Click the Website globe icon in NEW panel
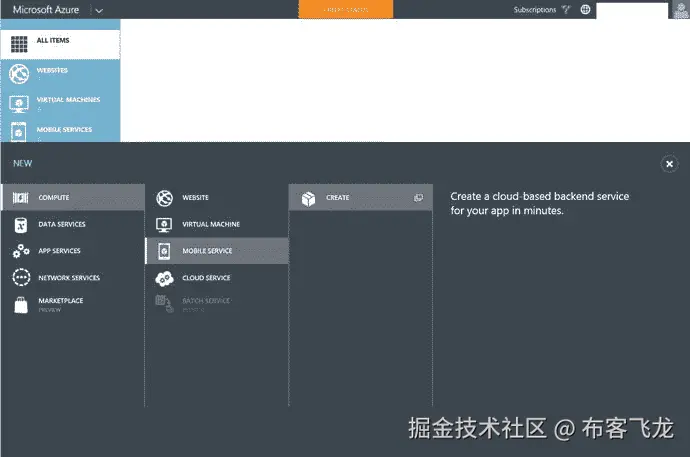 tap(165, 198)
